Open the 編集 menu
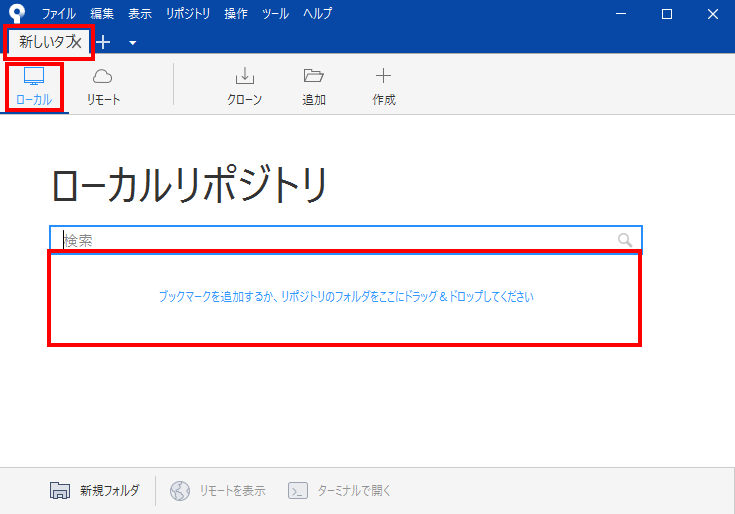The width and height of the screenshot is (735, 514). 102,14
